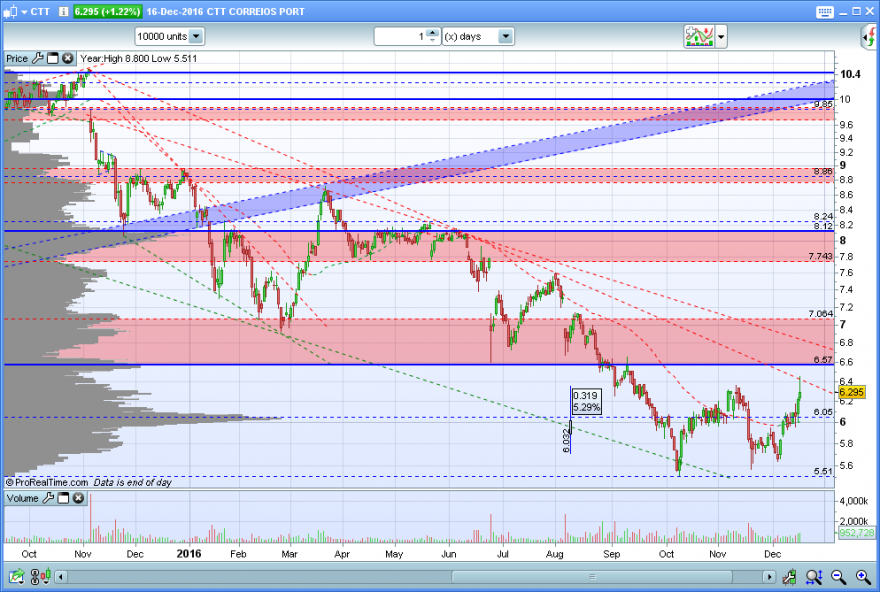Open Price panel wrench settings
The width and height of the screenshot is (880, 592).
click(38, 58)
